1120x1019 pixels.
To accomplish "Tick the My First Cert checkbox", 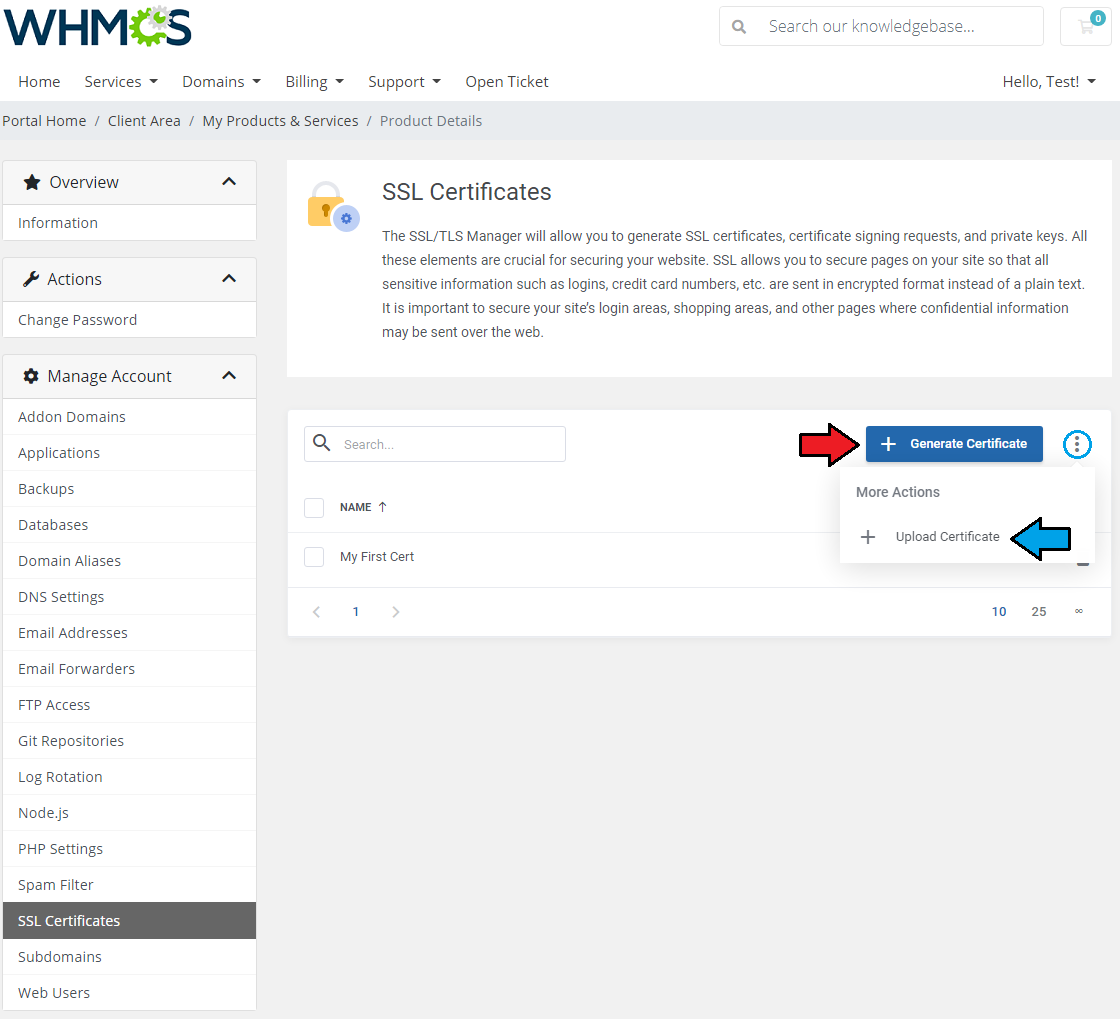I will [314, 557].
